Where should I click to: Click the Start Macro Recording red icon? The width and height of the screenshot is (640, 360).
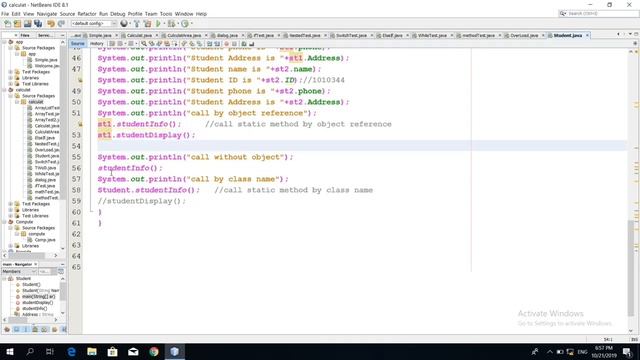(227, 44)
